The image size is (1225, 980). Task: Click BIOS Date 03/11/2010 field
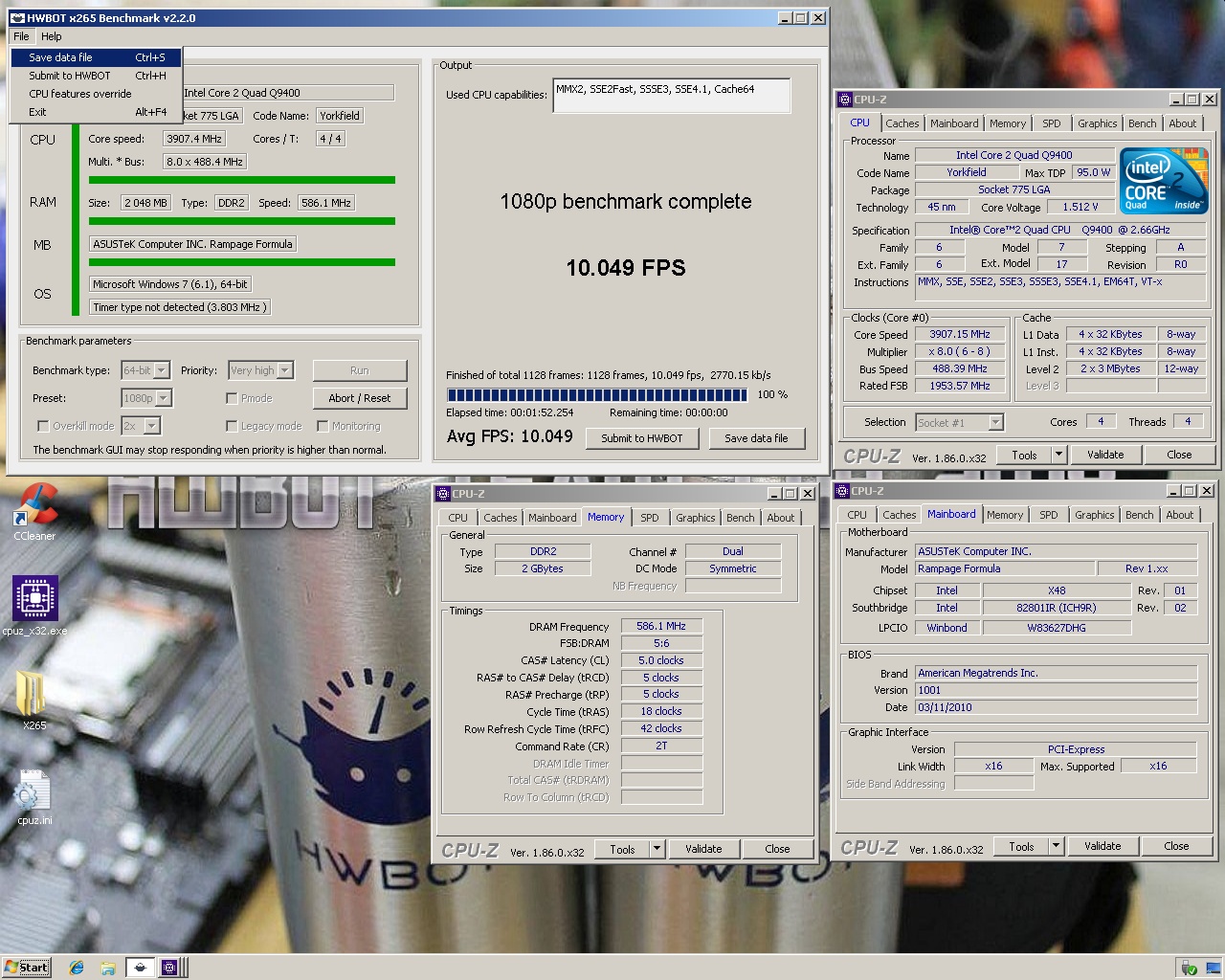click(x=1056, y=707)
